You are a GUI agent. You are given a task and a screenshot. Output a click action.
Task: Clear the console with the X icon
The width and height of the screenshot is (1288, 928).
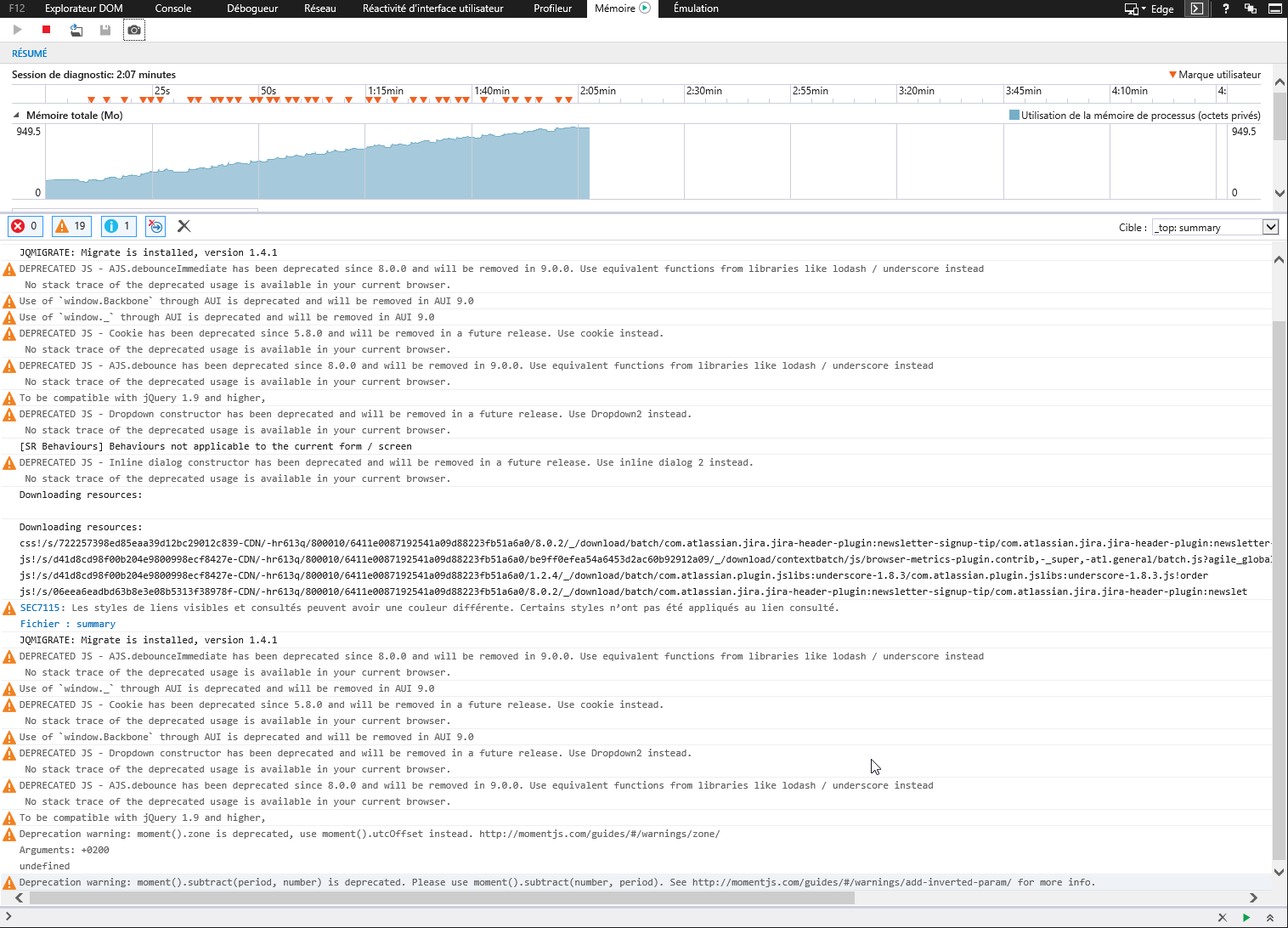pos(184,226)
